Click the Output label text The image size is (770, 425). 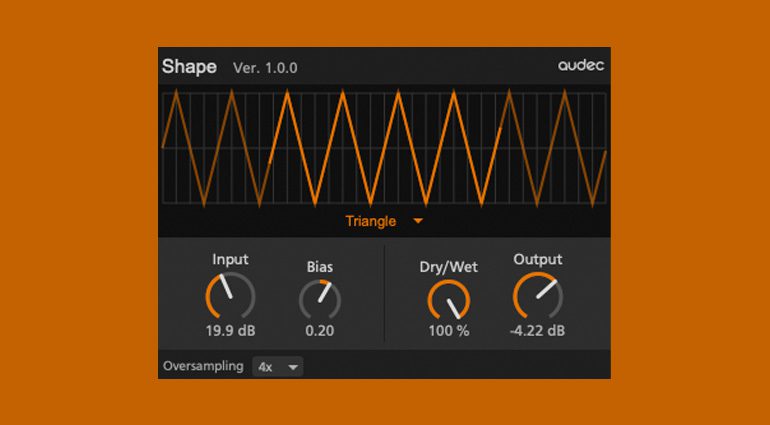(x=538, y=259)
